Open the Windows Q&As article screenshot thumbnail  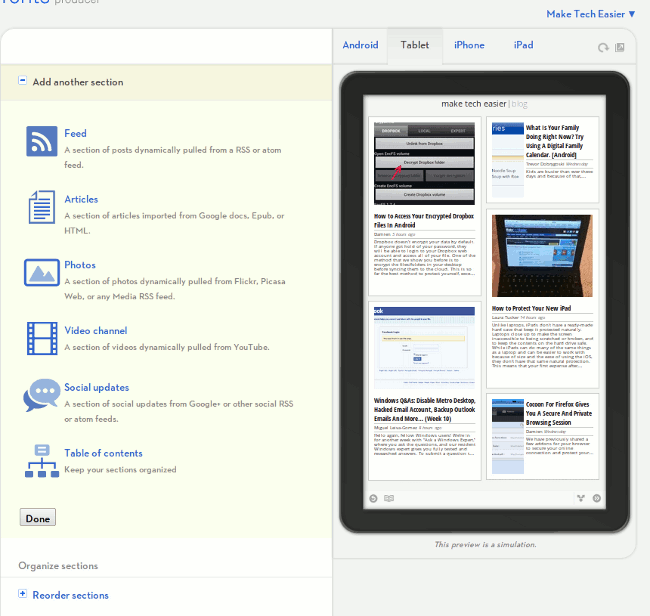tap(424, 348)
